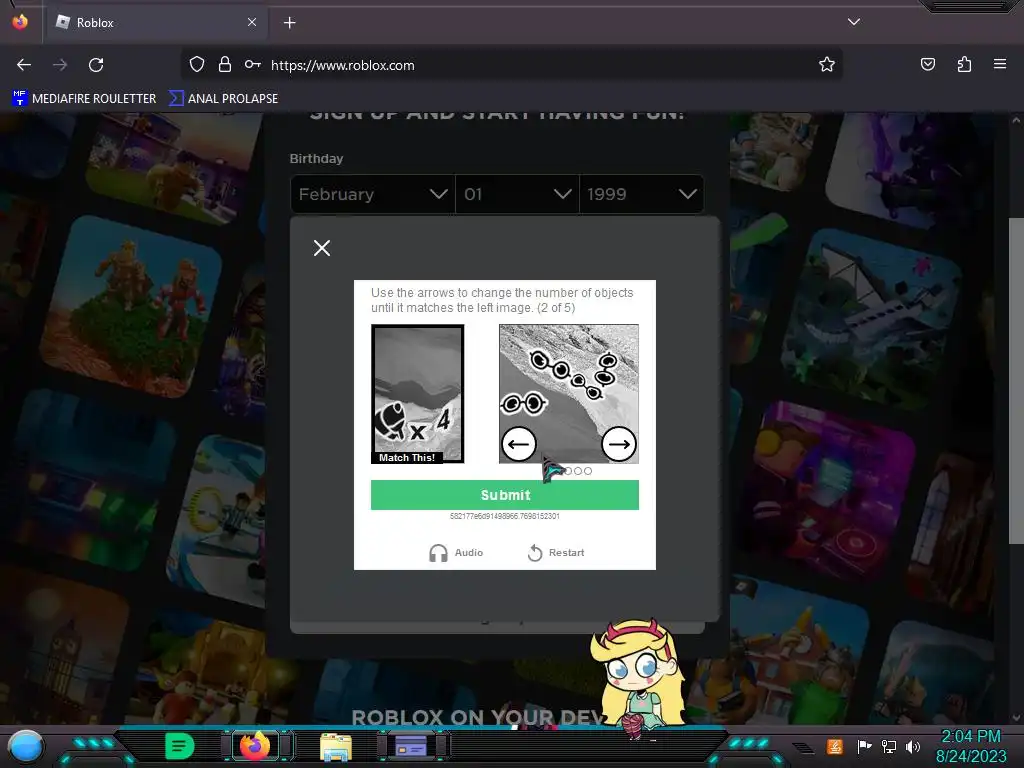Click the last progress dot indicator

coord(588,471)
